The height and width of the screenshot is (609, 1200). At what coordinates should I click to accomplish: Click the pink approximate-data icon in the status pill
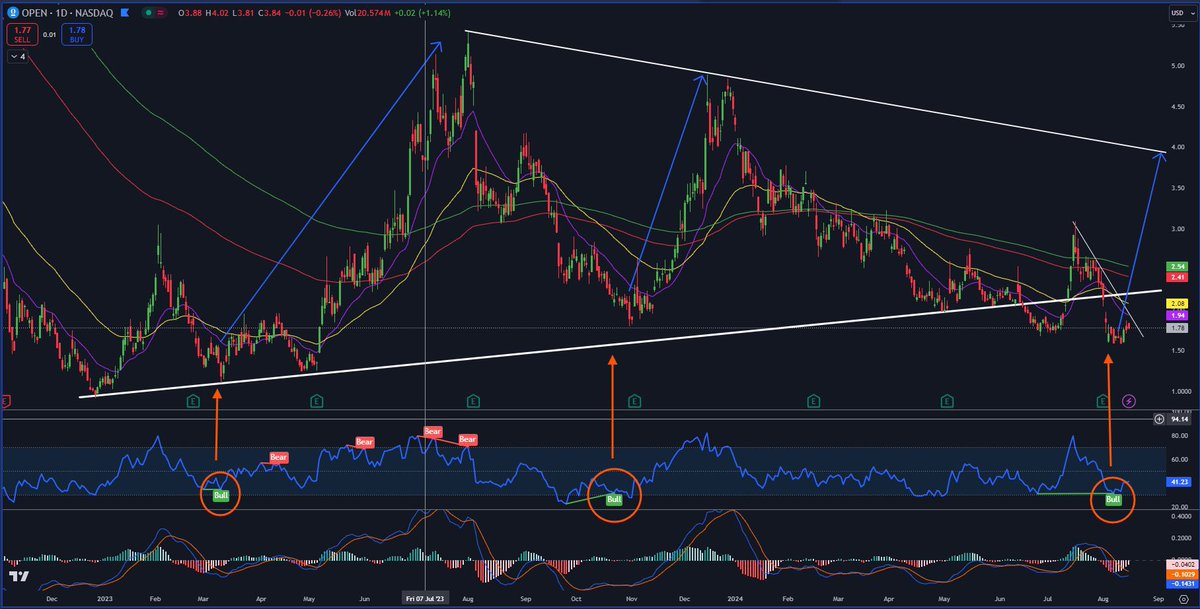point(161,12)
